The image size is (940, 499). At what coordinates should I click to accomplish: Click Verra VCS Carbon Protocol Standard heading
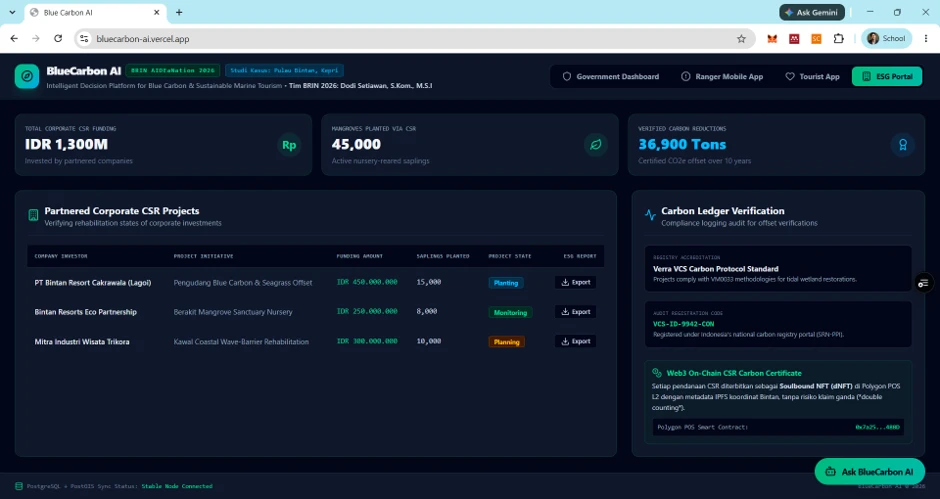pyautogui.click(x=716, y=269)
